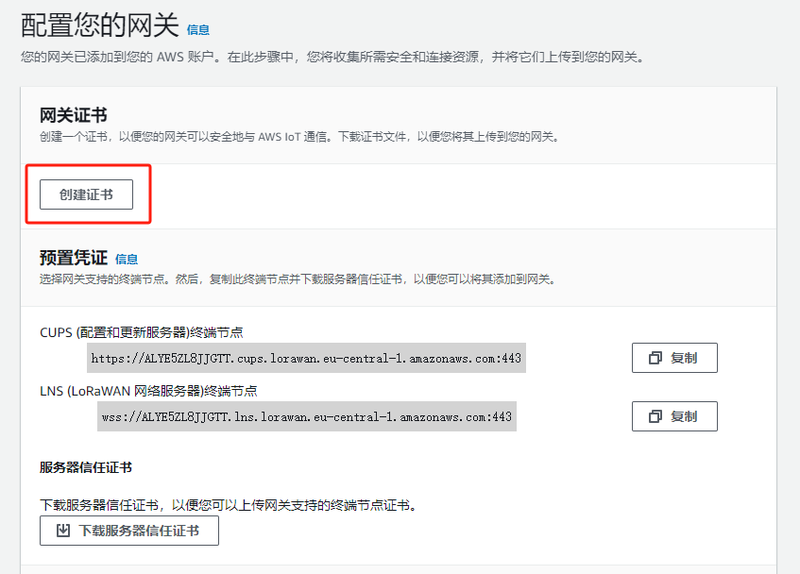This screenshot has width=800, height=574.
Task: Click the 创建证书 button
Action: [x=86, y=194]
